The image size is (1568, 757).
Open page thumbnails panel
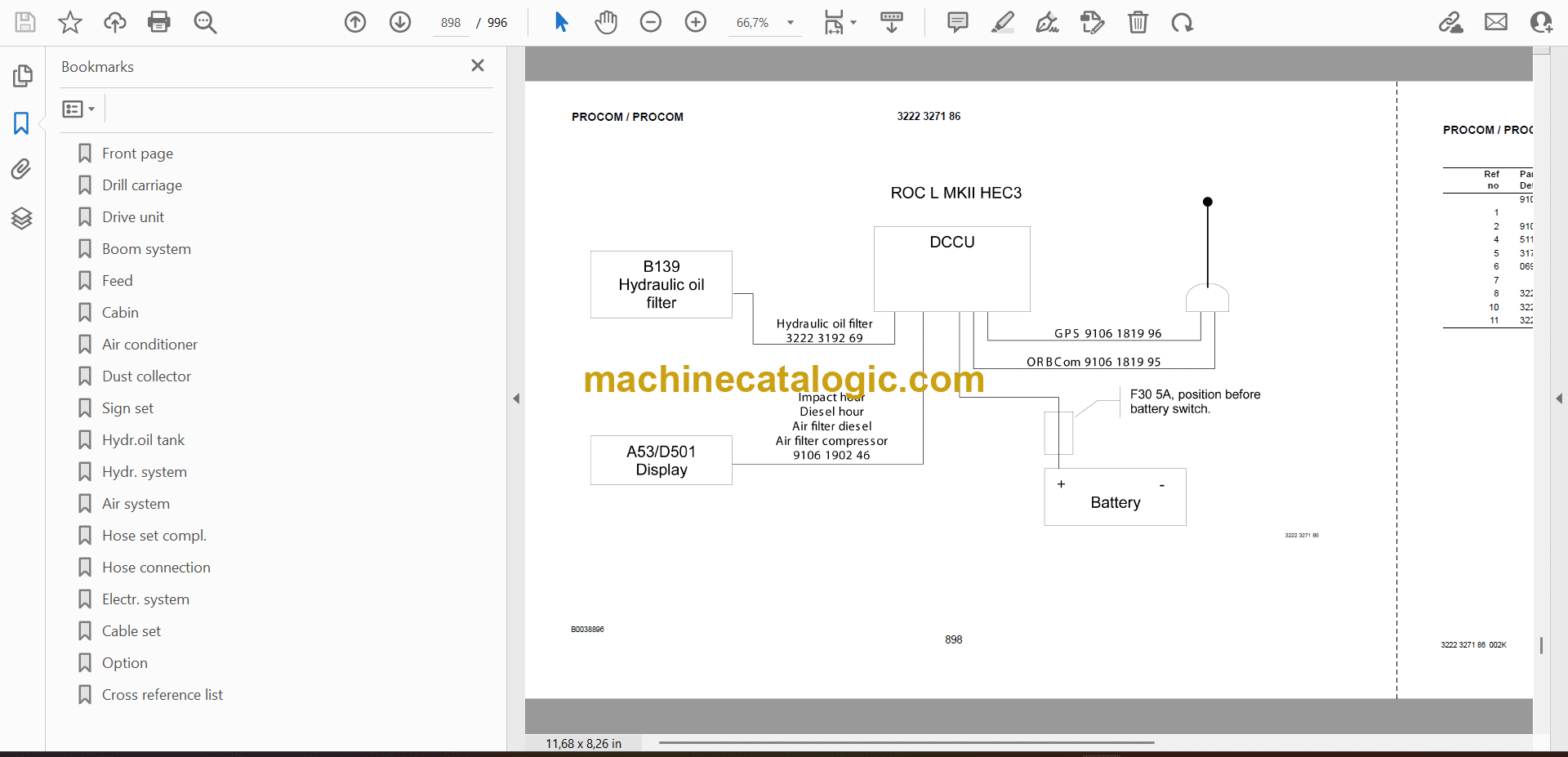pos(22,76)
